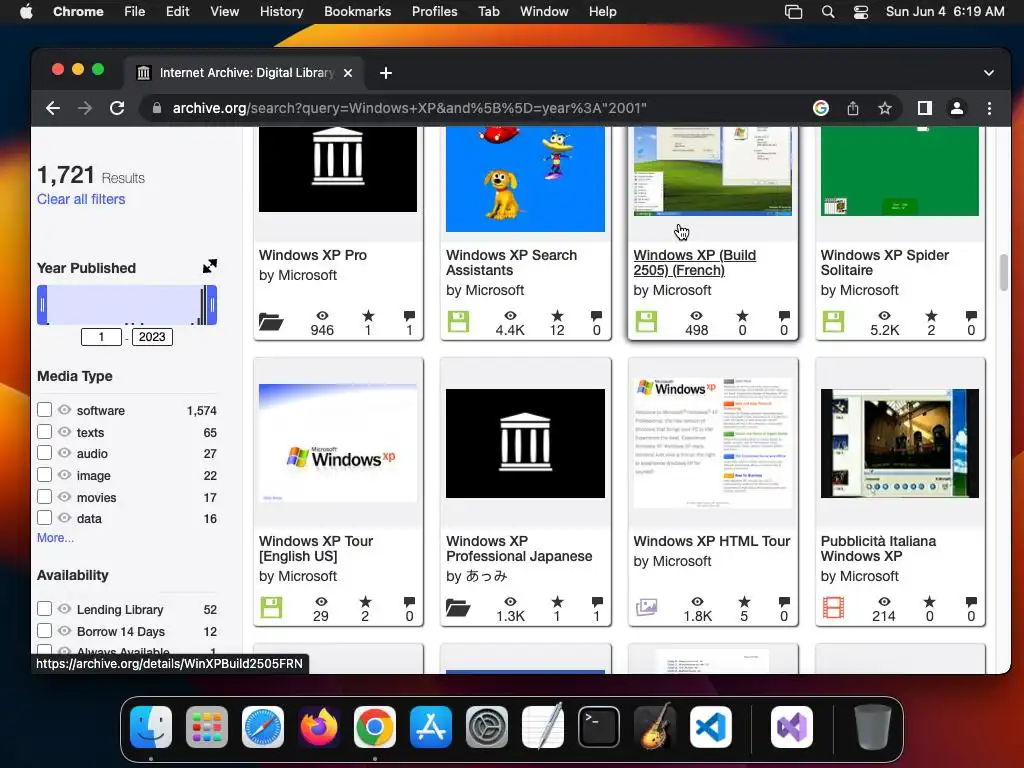Open Spotlight search in the menu bar
Image resolution: width=1024 pixels, height=768 pixels.
[827, 12]
